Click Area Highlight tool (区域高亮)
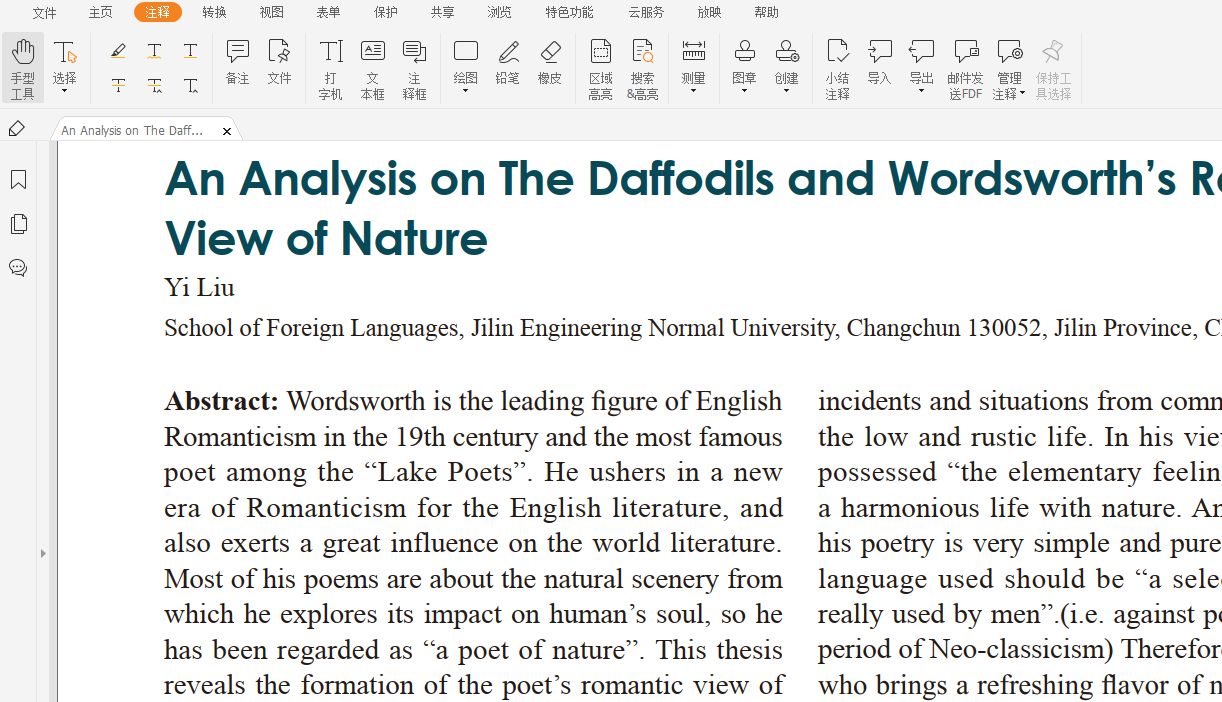This screenshot has width=1222, height=702. 600,68
